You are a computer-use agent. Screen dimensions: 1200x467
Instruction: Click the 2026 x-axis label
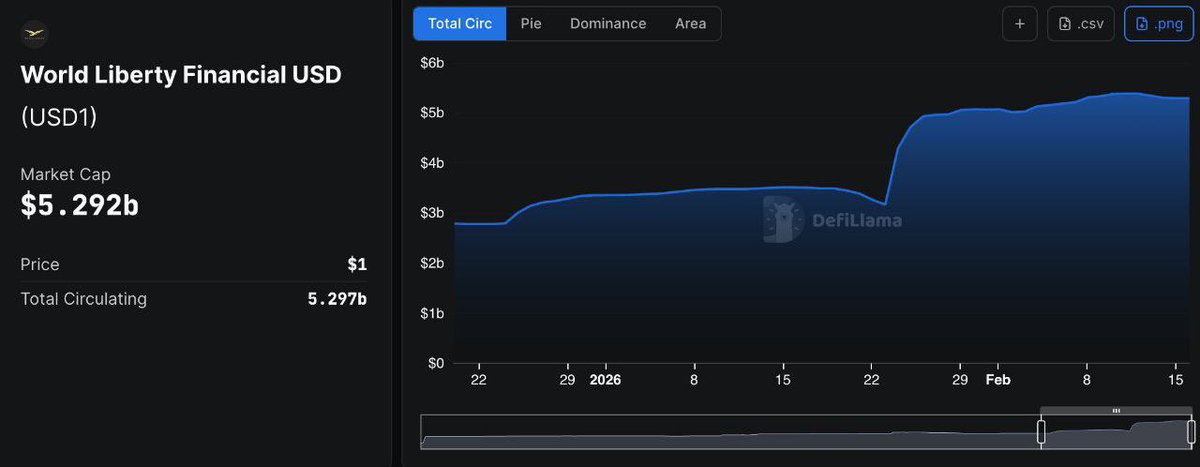605,380
